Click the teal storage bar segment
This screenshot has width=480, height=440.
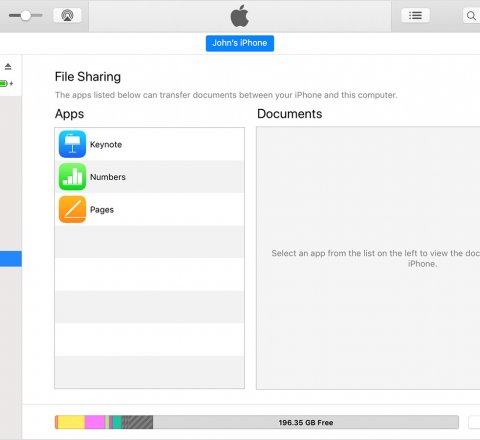point(117,422)
